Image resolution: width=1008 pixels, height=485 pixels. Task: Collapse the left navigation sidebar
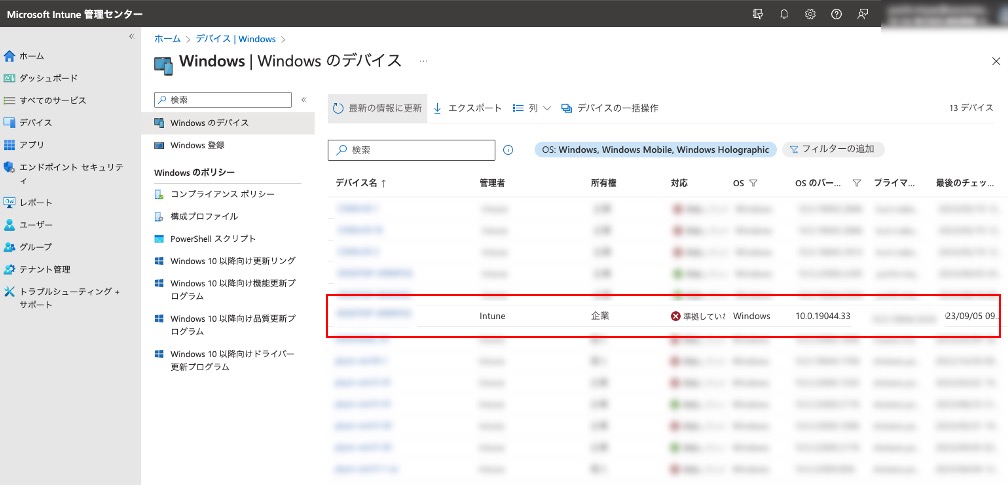point(131,36)
